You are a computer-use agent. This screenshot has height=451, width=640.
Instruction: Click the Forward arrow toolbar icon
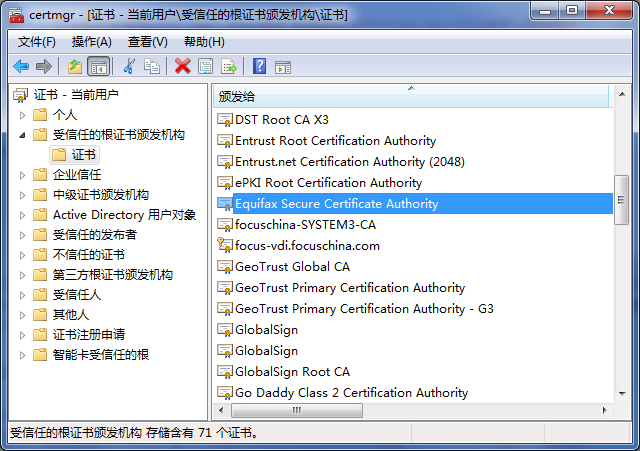pyautogui.click(x=44, y=66)
